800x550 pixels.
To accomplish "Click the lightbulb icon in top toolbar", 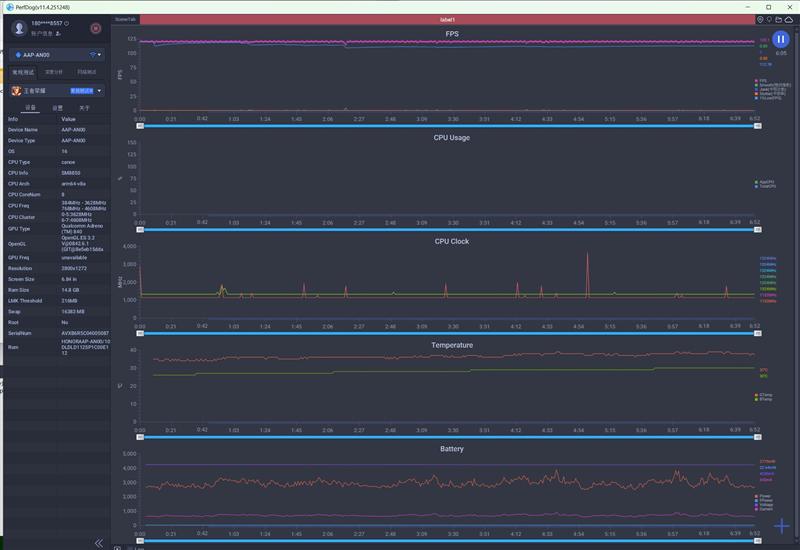I will click(770, 19).
